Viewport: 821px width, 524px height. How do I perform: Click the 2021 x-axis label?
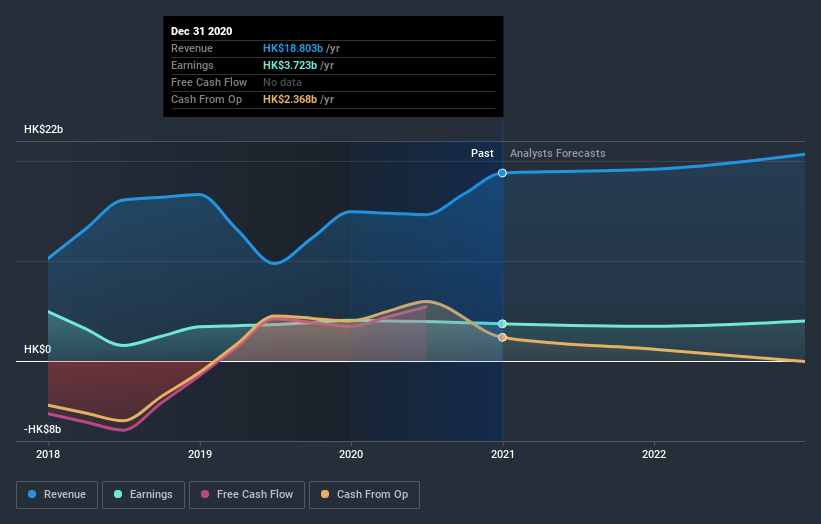click(x=503, y=454)
